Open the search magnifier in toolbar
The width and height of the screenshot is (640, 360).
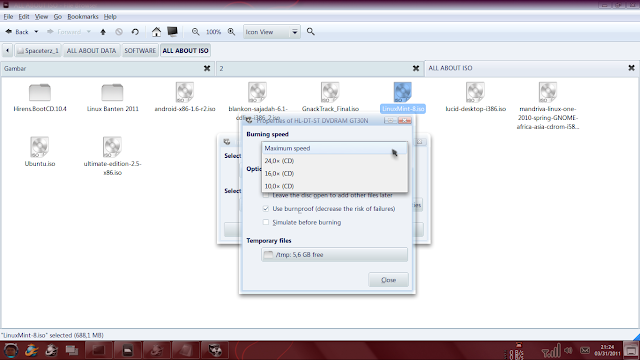point(311,31)
